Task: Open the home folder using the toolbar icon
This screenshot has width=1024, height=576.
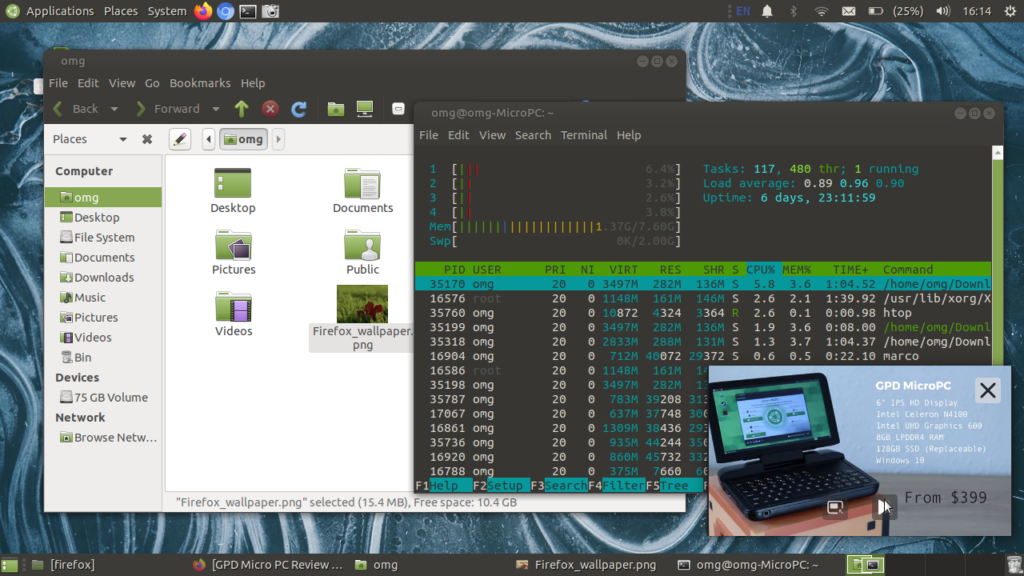Action: 335,108
